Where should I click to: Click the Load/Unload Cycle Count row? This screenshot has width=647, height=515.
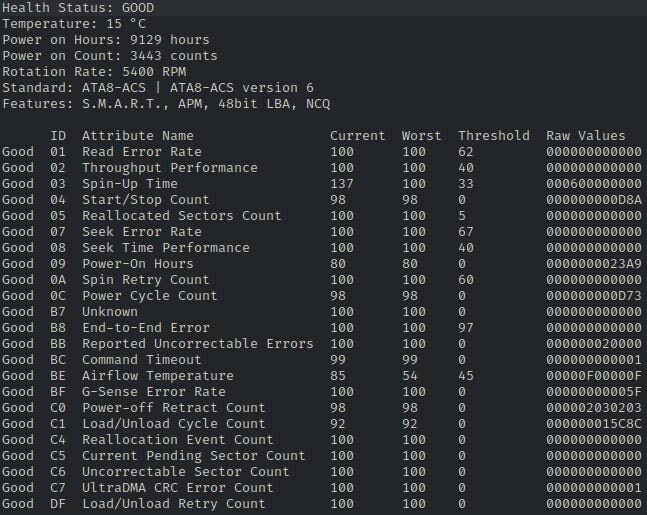[173, 424]
